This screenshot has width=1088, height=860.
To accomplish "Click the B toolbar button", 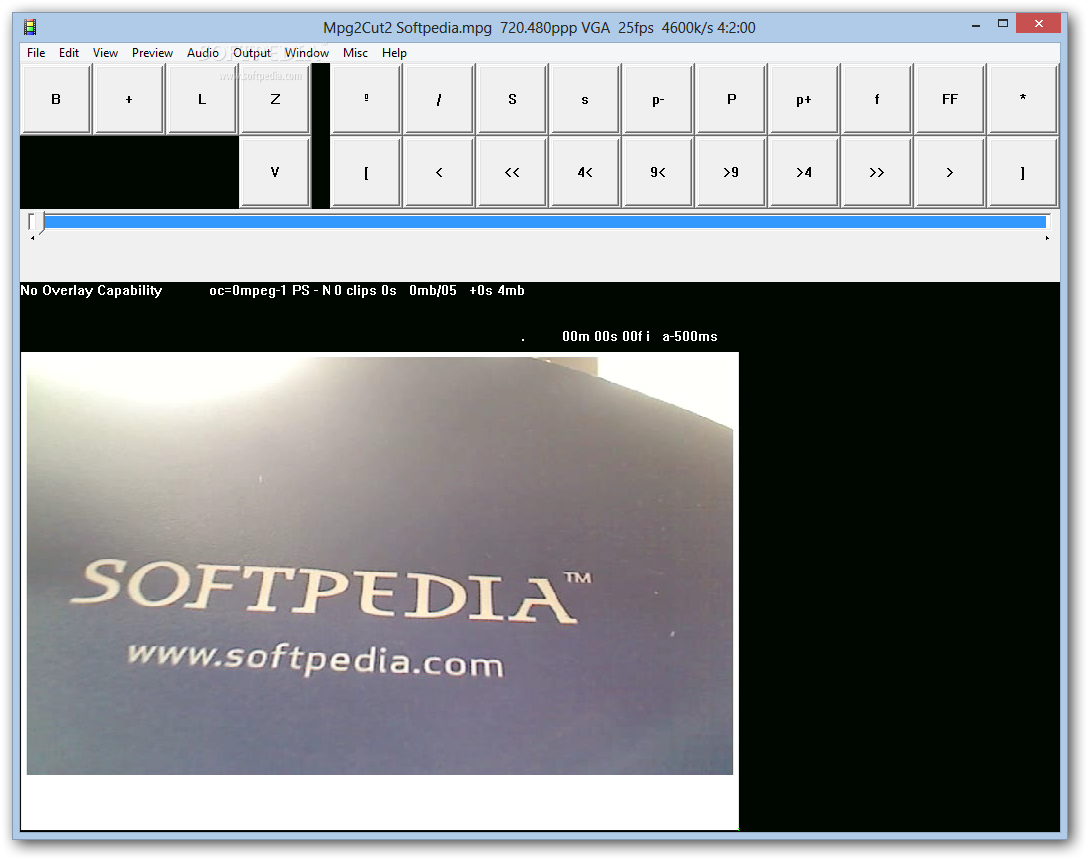I will pos(56,99).
